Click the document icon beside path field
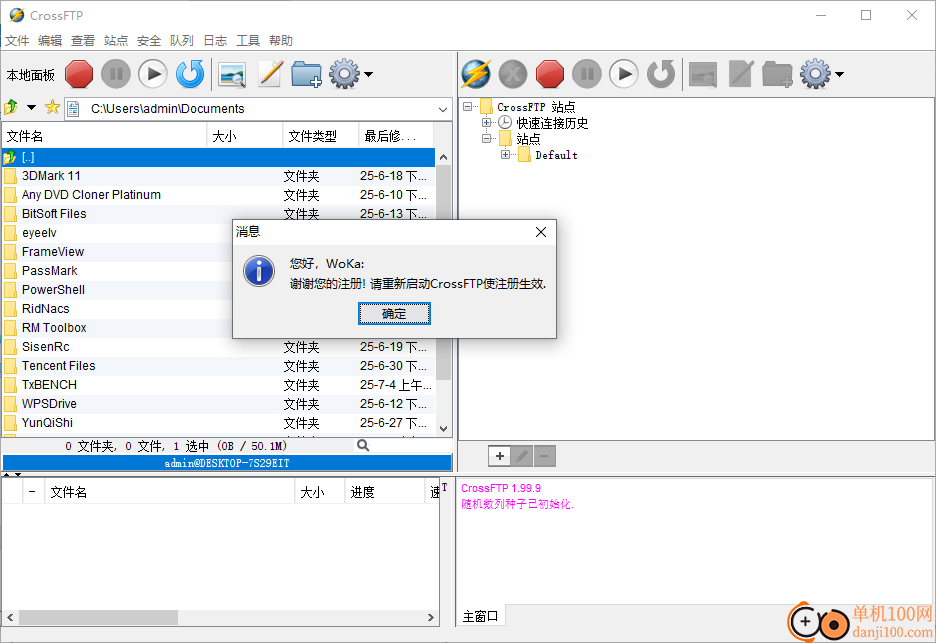The image size is (936, 643). [x=73, y=109]
